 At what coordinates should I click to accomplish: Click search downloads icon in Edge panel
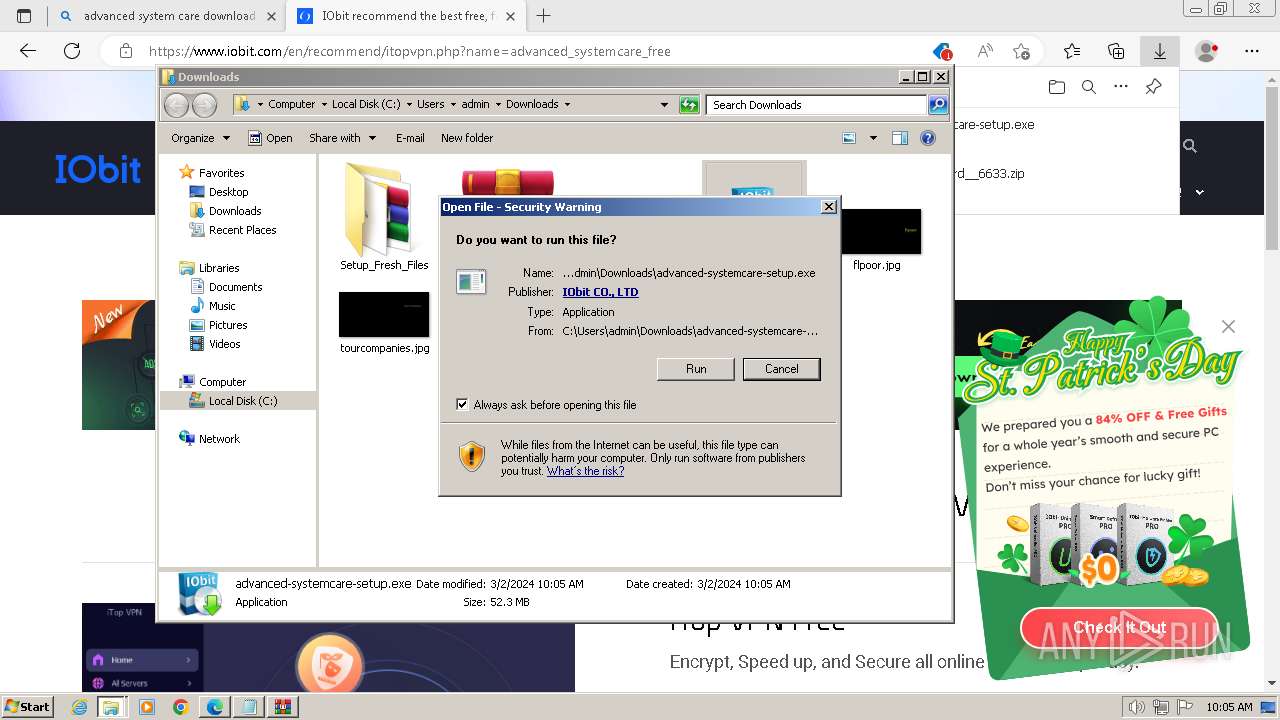1089,87
